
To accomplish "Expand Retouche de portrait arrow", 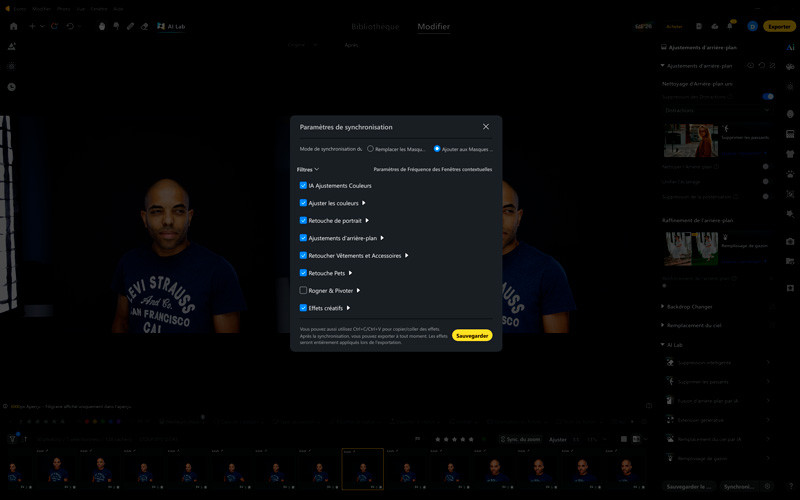I will pyautogui.click(x=367, y=220).
